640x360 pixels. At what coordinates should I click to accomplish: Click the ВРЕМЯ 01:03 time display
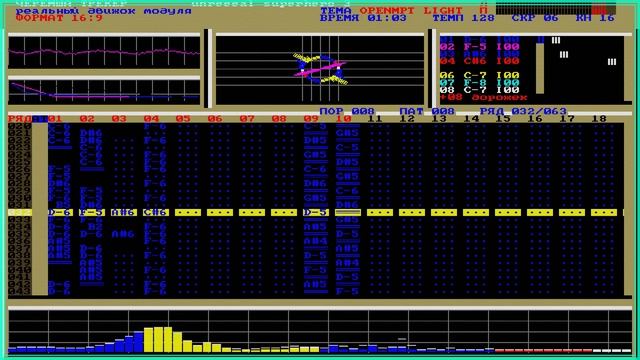(363, 18)
